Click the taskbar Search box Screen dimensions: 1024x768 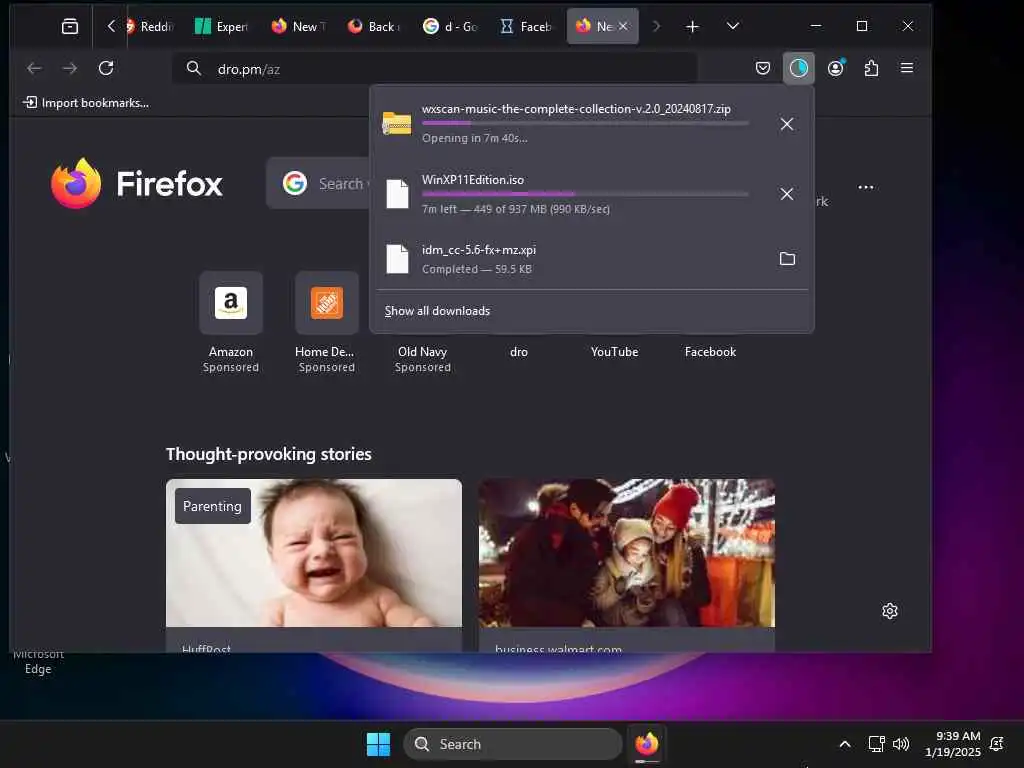[513, 744]
